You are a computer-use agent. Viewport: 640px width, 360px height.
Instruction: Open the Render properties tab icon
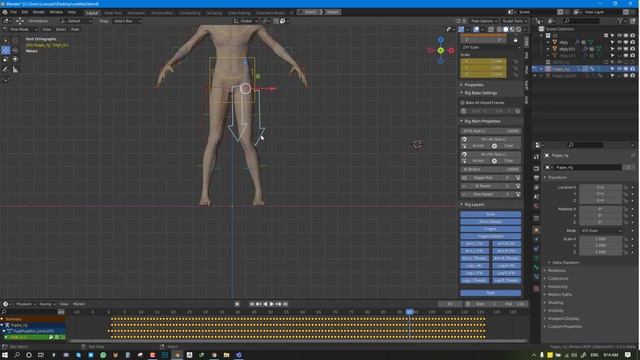pos(536,169)
